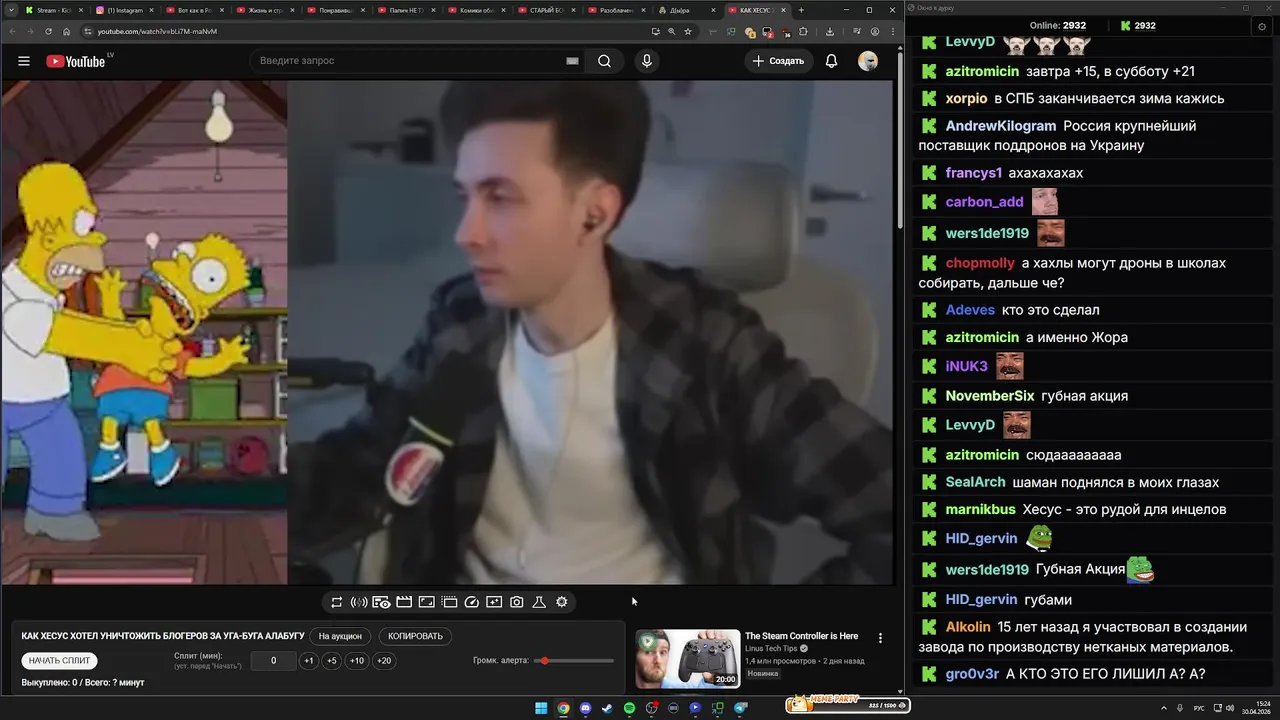Add +10 minutes to split
This screenshot has width=1280, height=720.
tap(357, 661)
